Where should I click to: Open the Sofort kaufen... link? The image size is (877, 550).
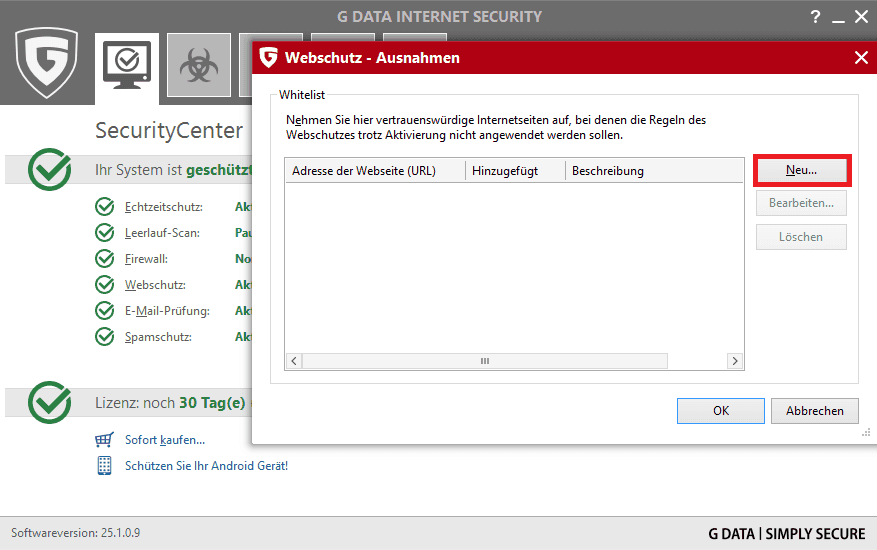[x=164, y=440]
